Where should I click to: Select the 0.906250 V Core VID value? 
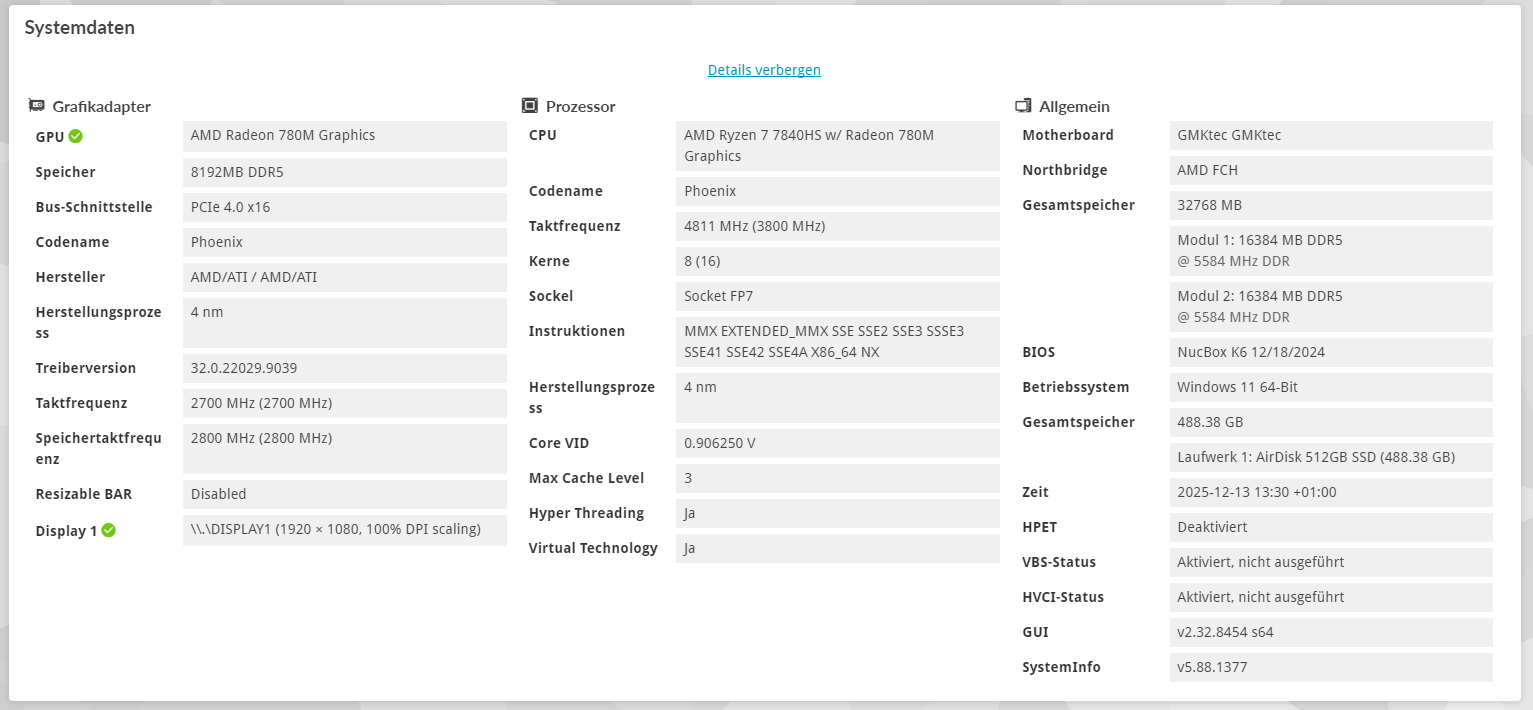838,443
